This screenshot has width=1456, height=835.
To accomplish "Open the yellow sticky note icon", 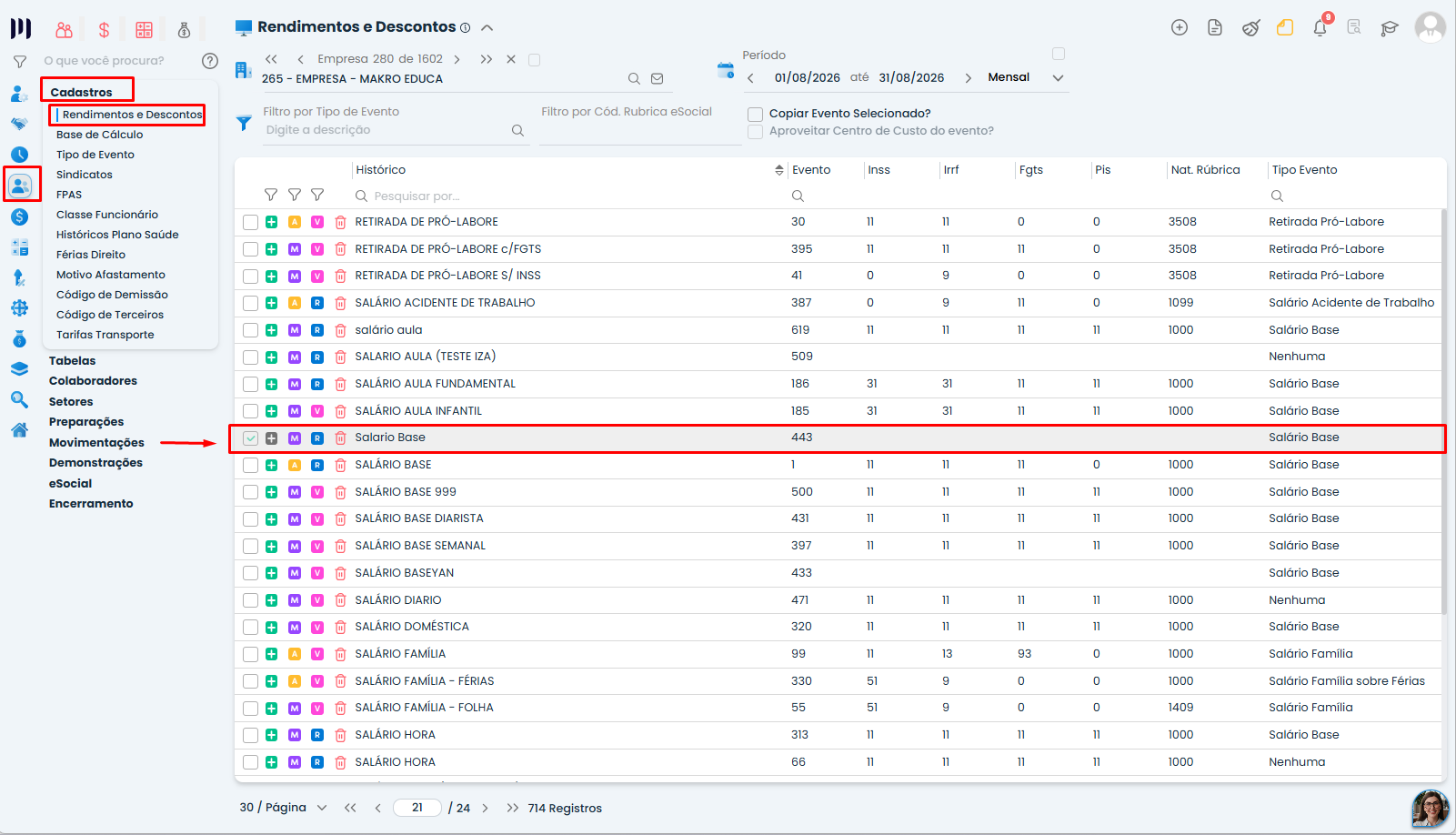I will pos(1285,27).
